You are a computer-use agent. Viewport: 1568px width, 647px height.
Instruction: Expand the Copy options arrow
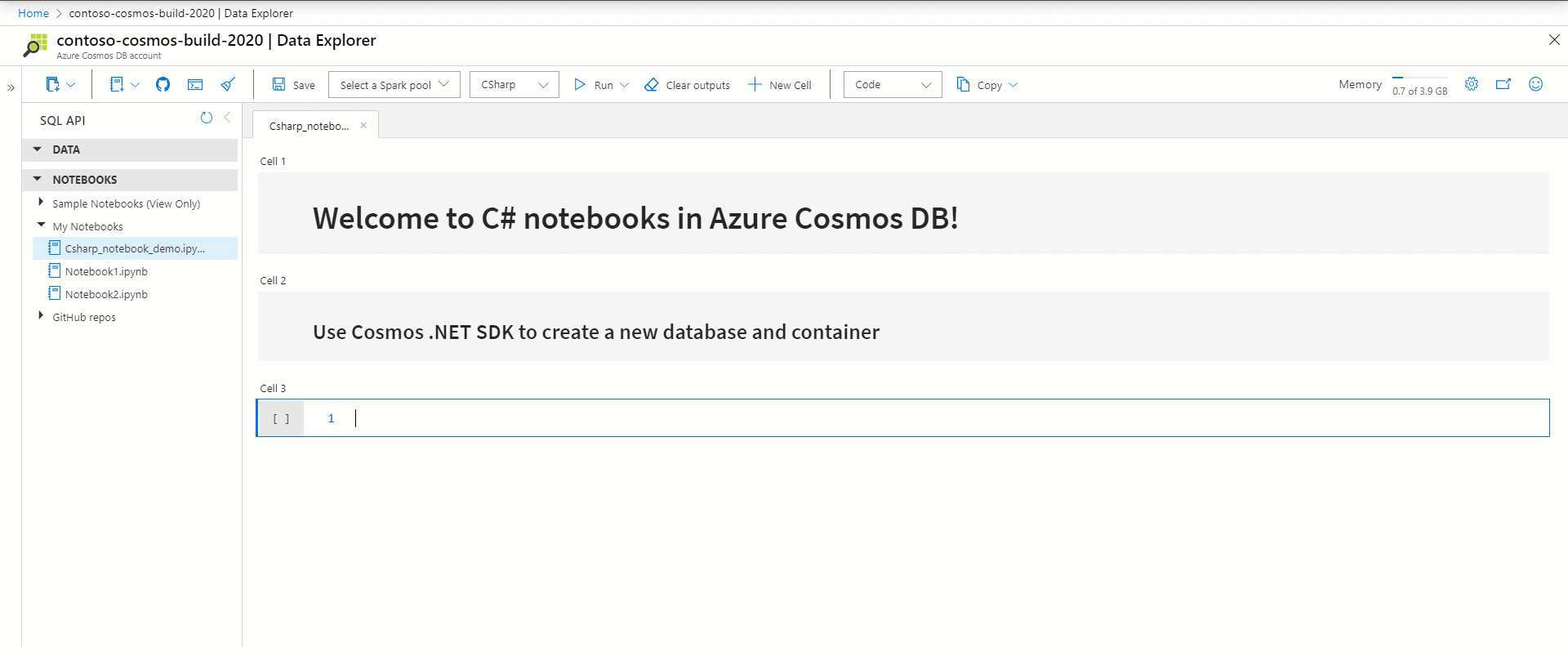coord(1013,85)
